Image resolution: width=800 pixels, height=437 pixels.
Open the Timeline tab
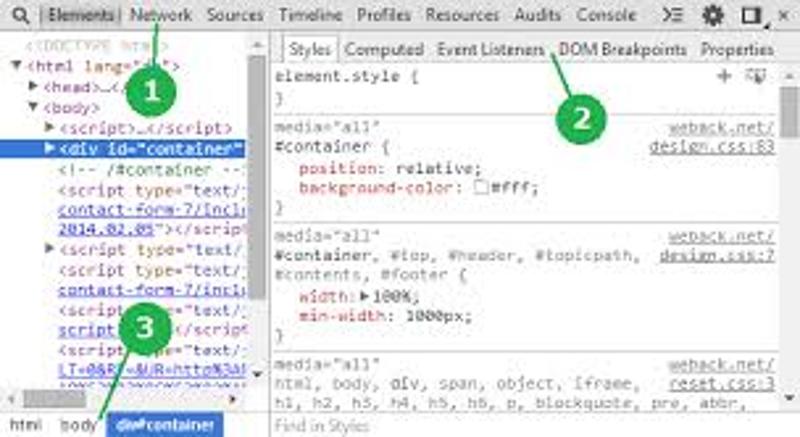pos(310,15)
